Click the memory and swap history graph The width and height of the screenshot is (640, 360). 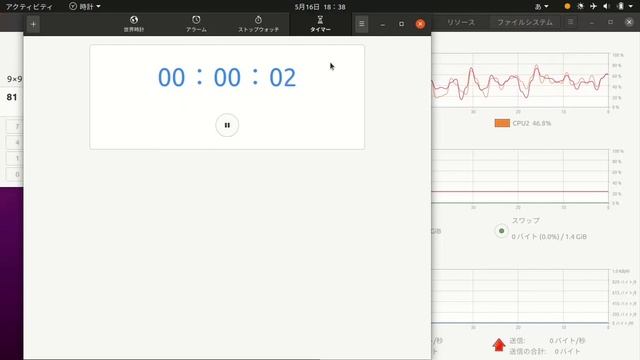(520, 176)
